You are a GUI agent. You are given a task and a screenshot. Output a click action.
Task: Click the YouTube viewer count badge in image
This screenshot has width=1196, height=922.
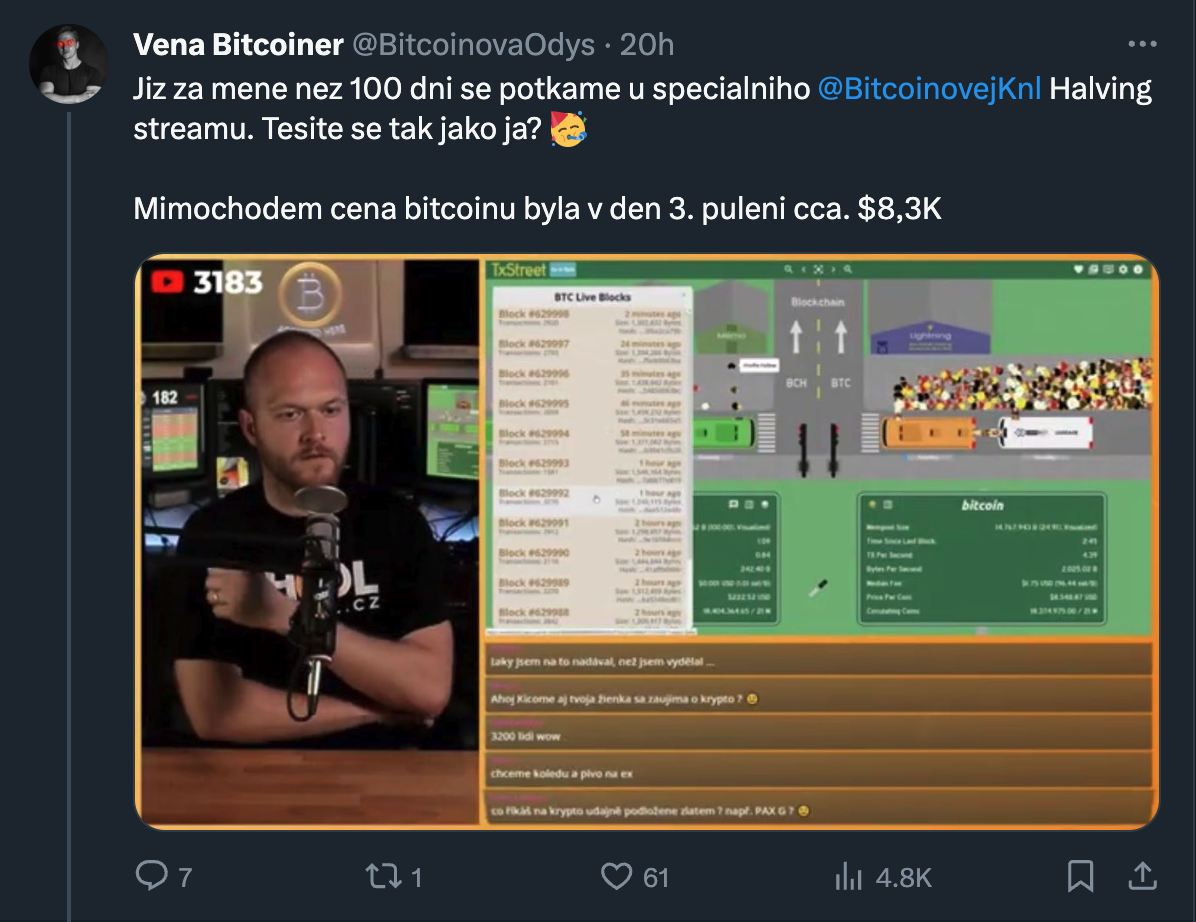(207, 282)
